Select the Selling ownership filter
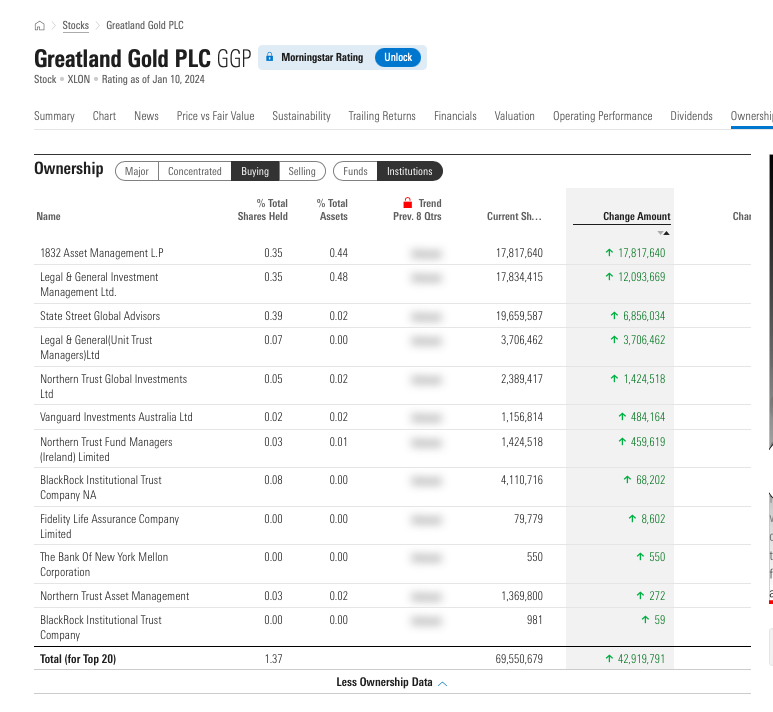This screenshot has width=773, height=712. tap(302, 171)
